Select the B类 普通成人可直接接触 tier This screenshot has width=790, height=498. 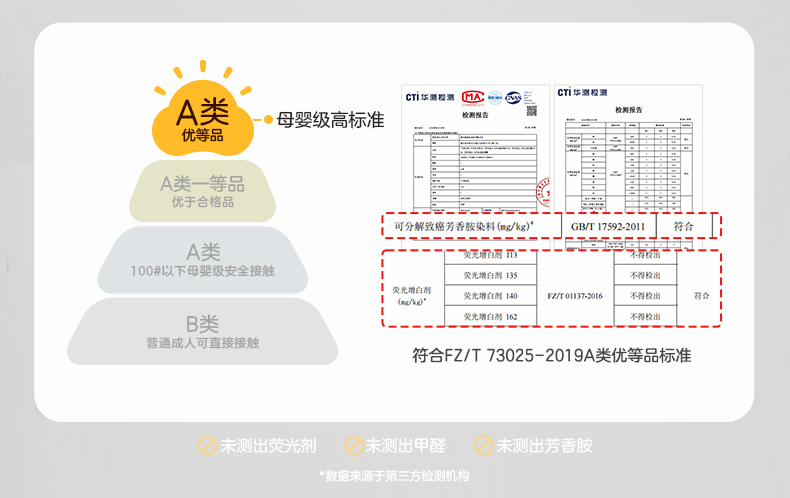pyautogui.click(x=203, y=332)
